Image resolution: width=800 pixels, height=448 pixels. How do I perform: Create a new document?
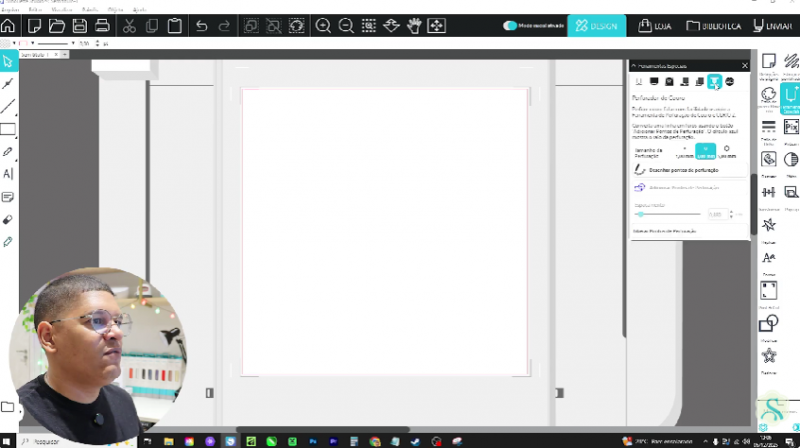click(35, 26)
